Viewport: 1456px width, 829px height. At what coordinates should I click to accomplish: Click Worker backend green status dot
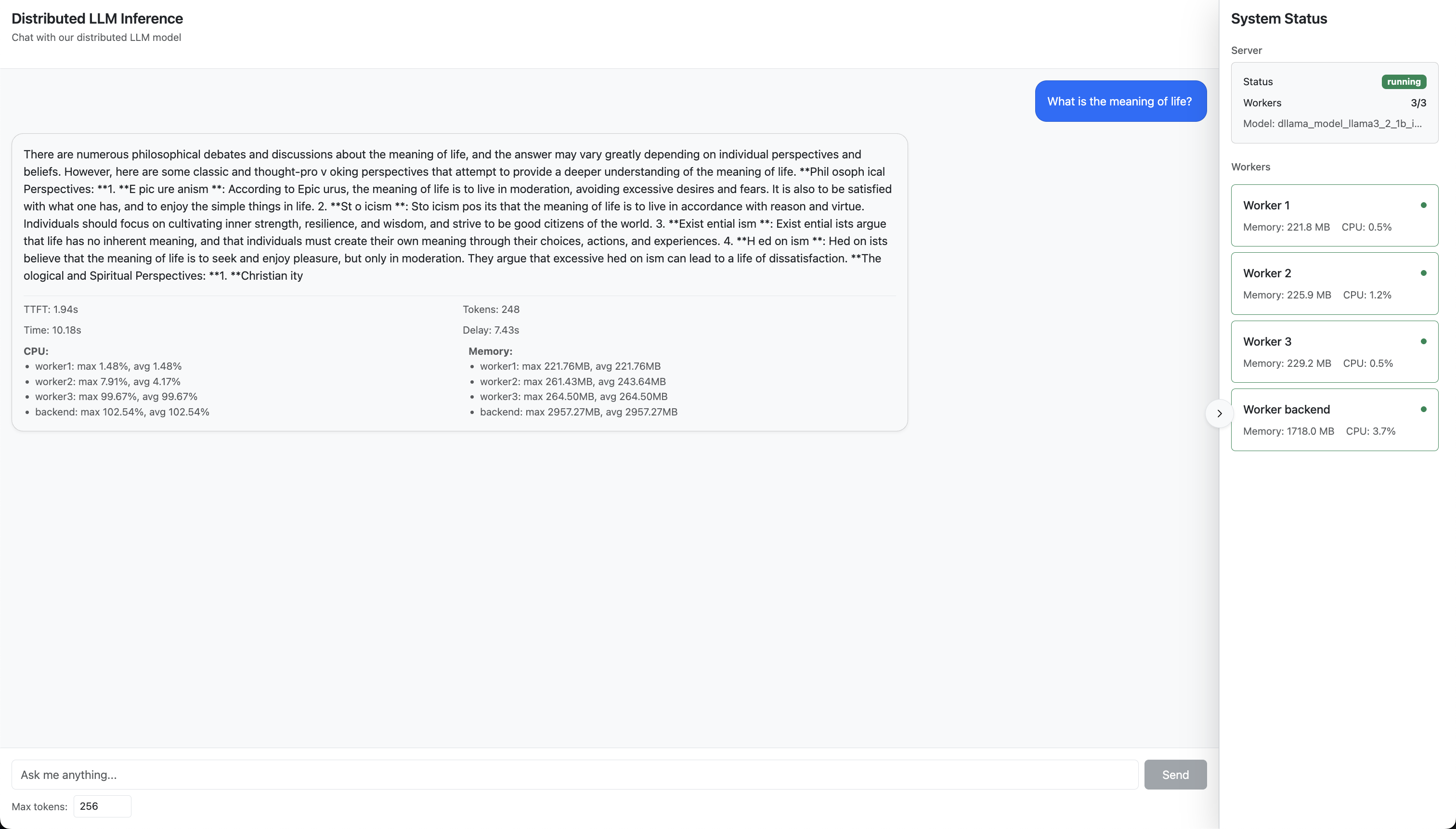click(x=1424, y=409)
